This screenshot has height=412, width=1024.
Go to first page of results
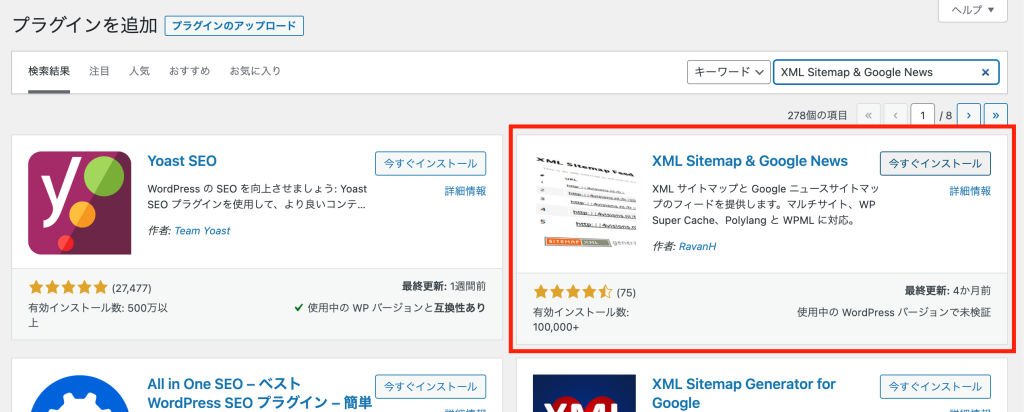[868, 115]
